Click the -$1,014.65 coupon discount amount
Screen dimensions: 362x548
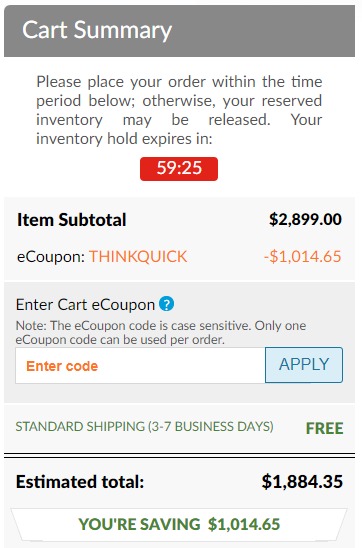303,257
